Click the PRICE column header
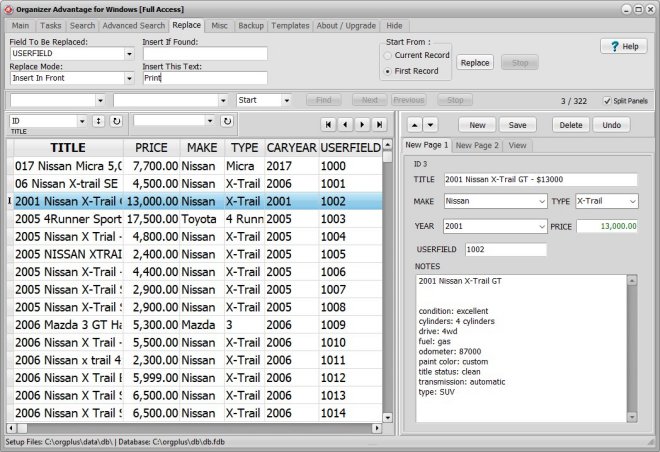Screen dimensions: 660x452 [x=151, y=148]
